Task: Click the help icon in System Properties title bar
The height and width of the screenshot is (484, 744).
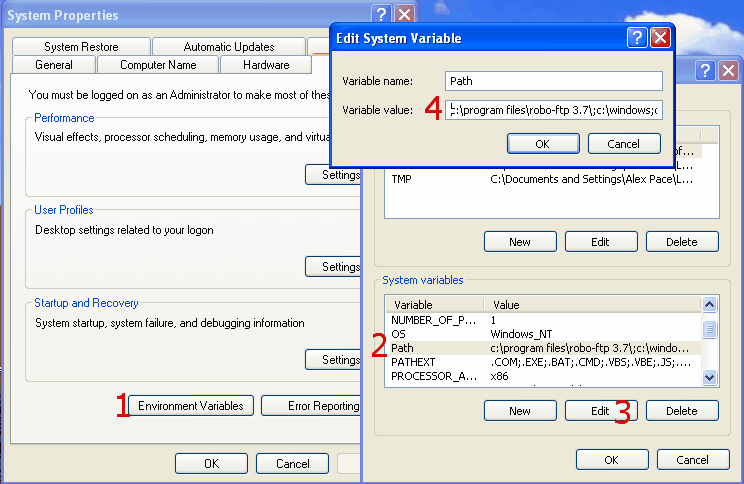Action: tap(381, 15)
